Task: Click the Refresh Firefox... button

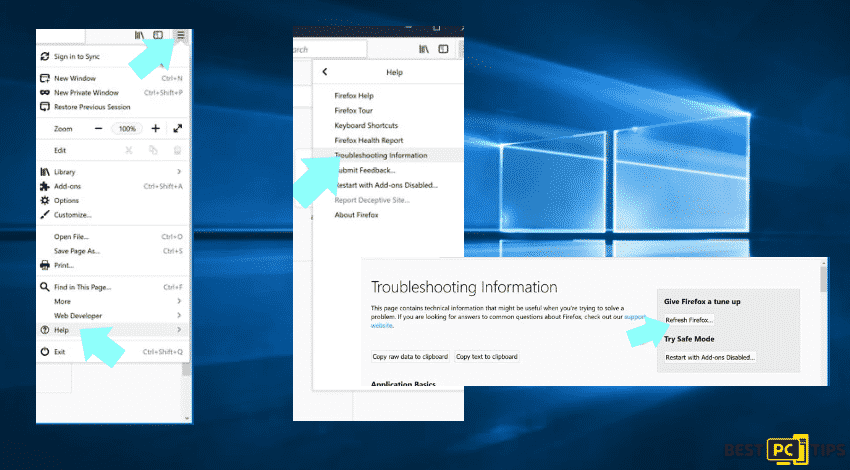Action: [689, 320]
